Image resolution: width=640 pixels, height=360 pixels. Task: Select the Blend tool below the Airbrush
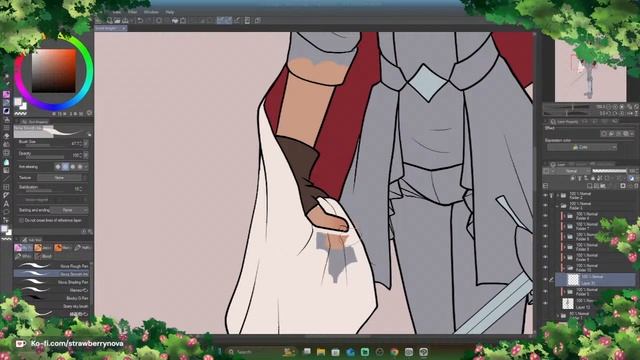coord(6,144)
